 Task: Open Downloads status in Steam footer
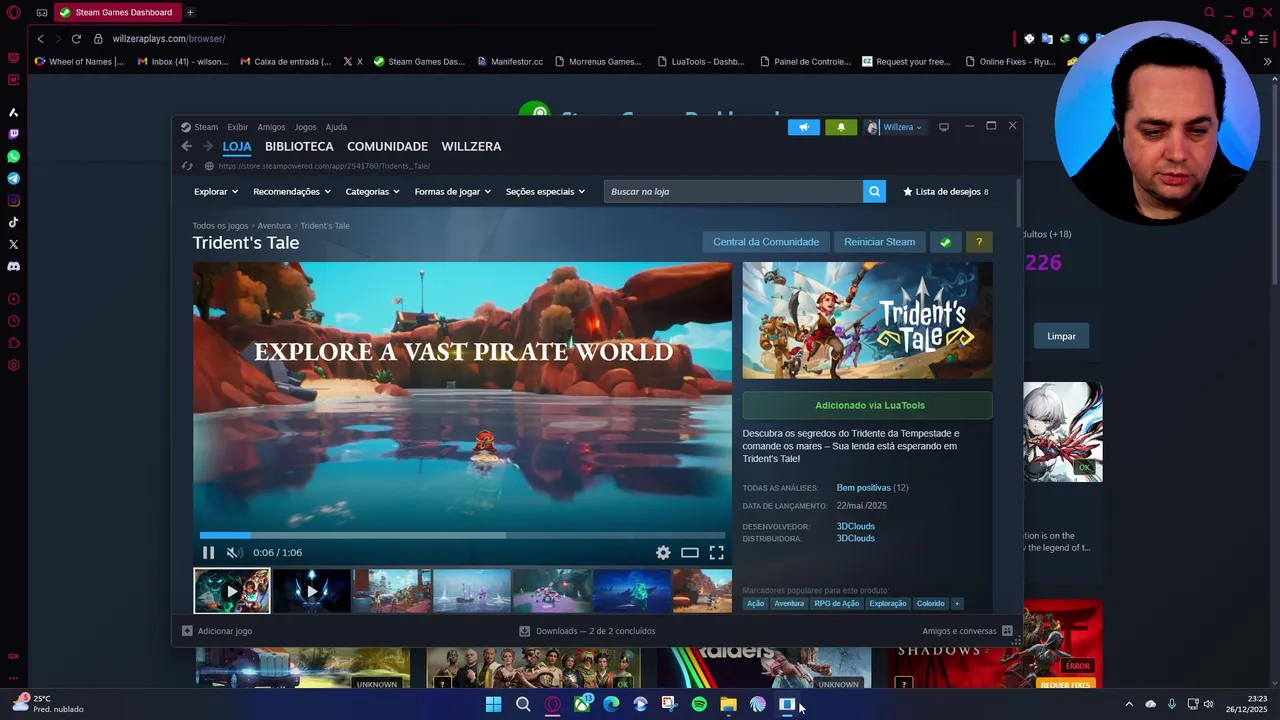pyautogui.click(x=587, y=631)
